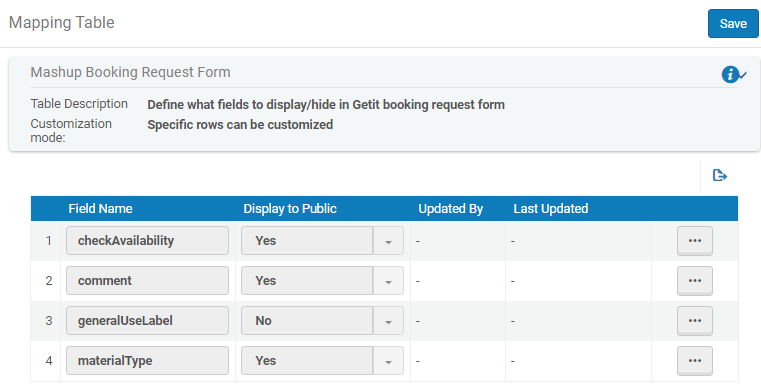
Task: Click the Mapping Table page title
Action: click(x=62, y=22)
